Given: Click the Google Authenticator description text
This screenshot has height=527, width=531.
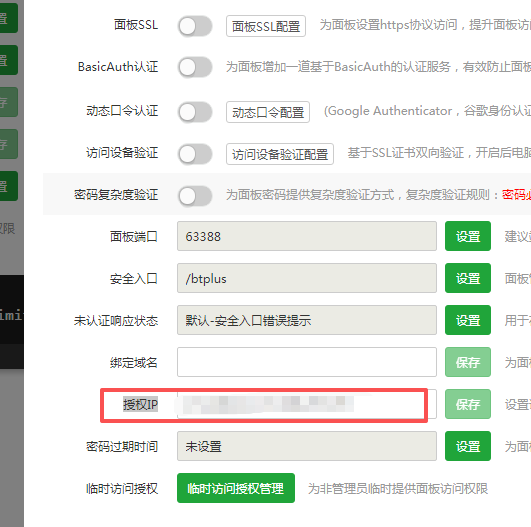Looking at the screenshot, I should tap(427, 111).
